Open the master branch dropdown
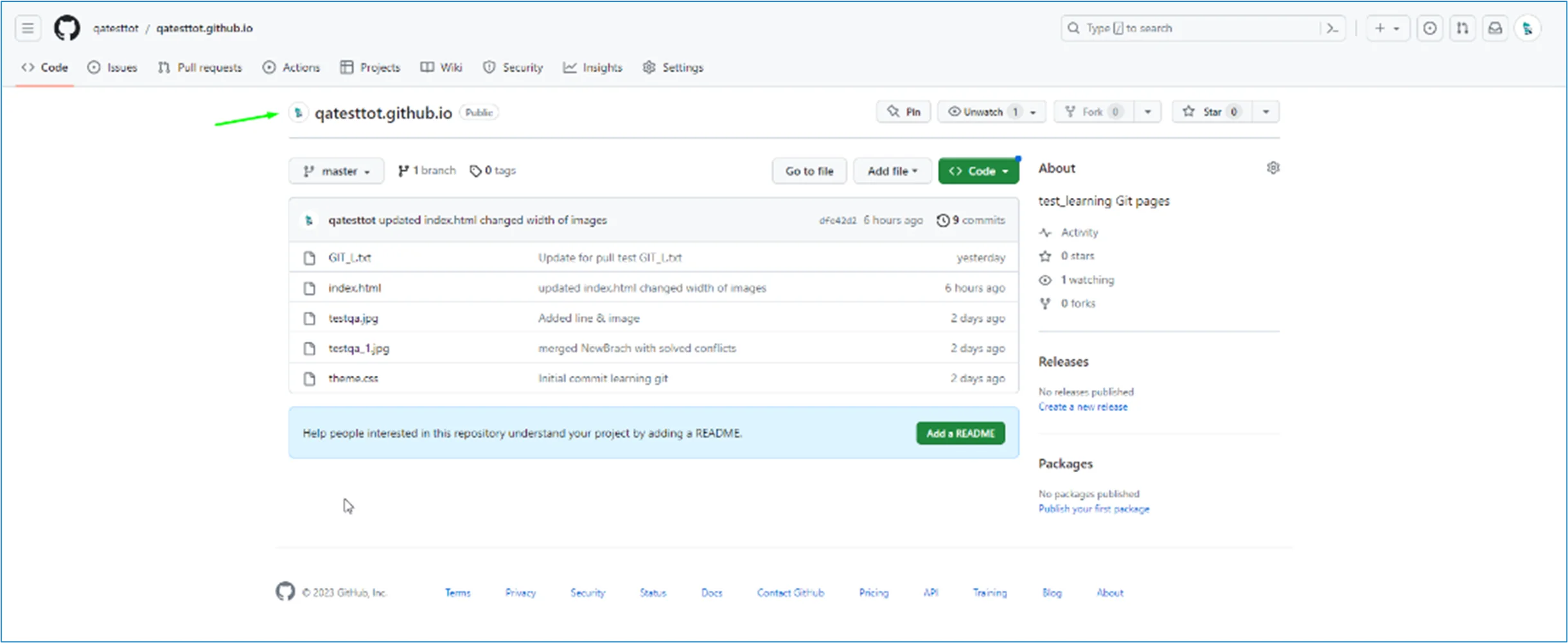The image size is (1568, 643). tap(336, 170)
